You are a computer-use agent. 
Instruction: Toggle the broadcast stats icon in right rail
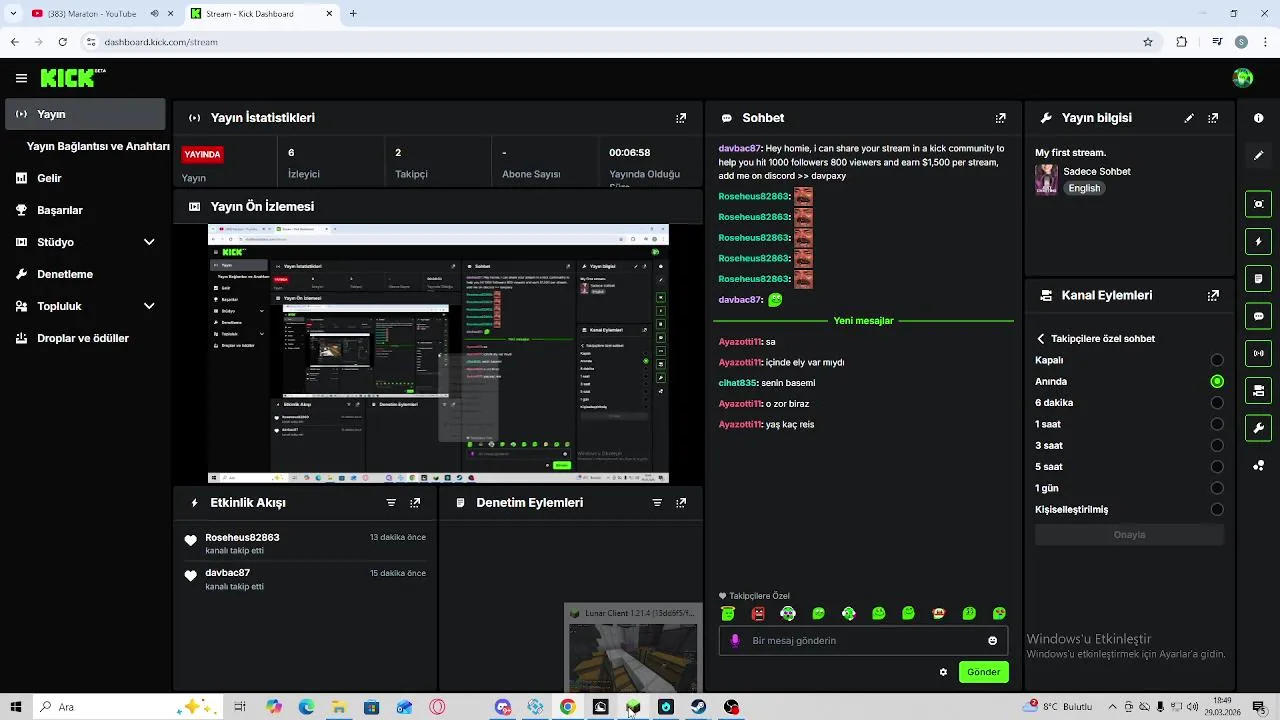click(x=1258, y=353)
